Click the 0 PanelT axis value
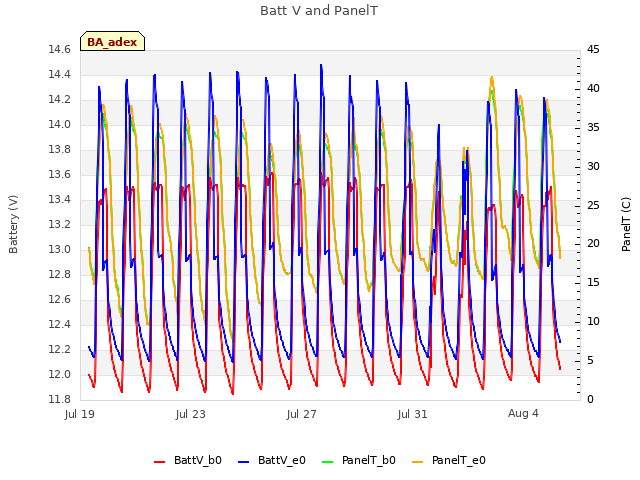640x480 pixels. coord(590,399)
